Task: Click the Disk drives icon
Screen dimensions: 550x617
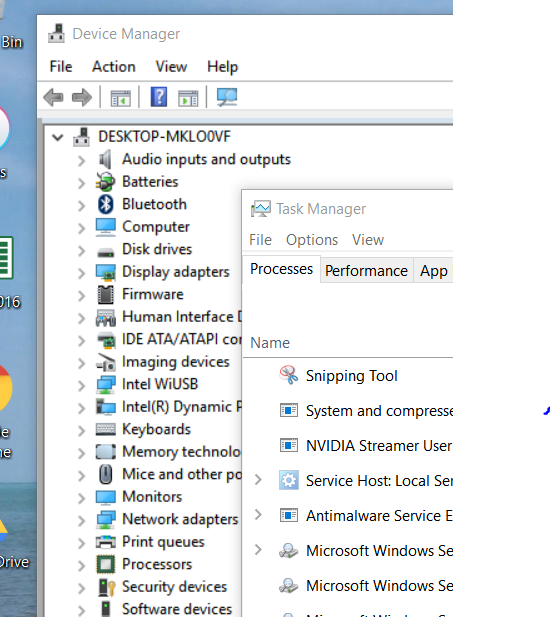Action: (105, 252)
